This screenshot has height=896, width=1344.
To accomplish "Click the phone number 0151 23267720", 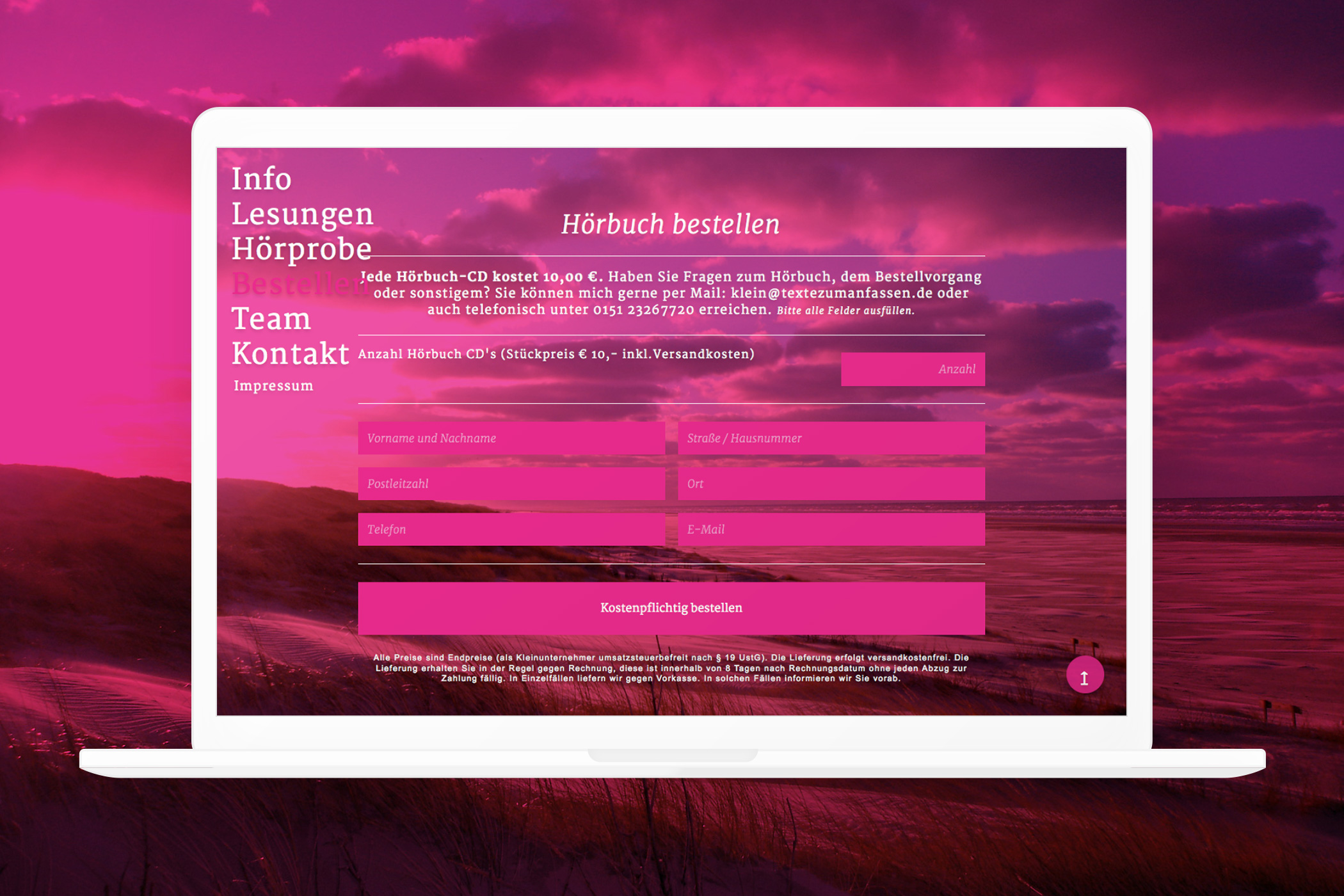I will [643, 310].
